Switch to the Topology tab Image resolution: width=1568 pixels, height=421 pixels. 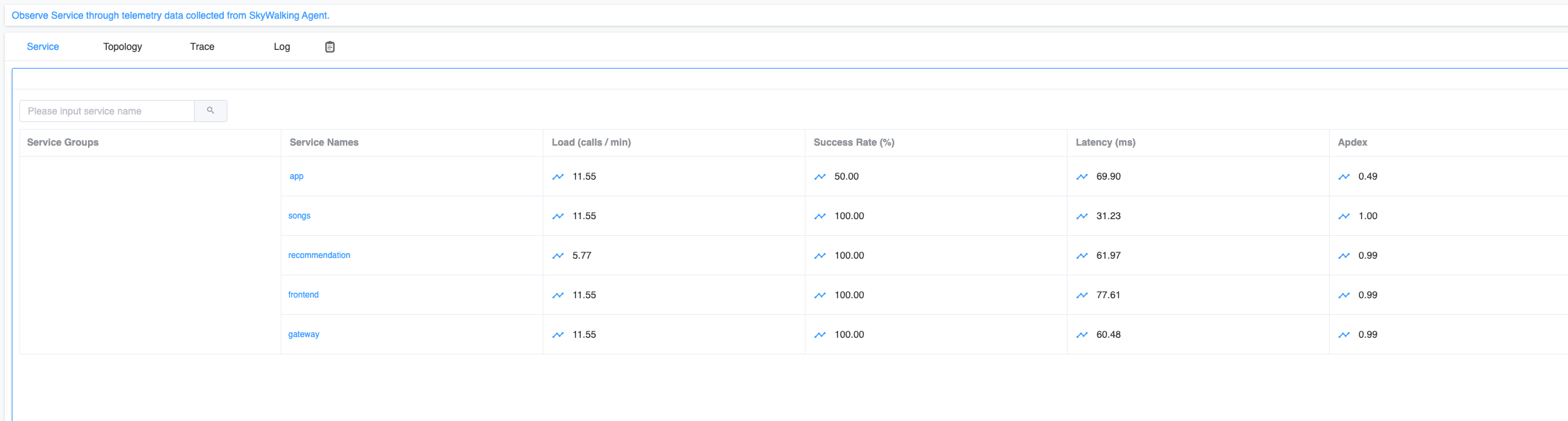[123, 46]
